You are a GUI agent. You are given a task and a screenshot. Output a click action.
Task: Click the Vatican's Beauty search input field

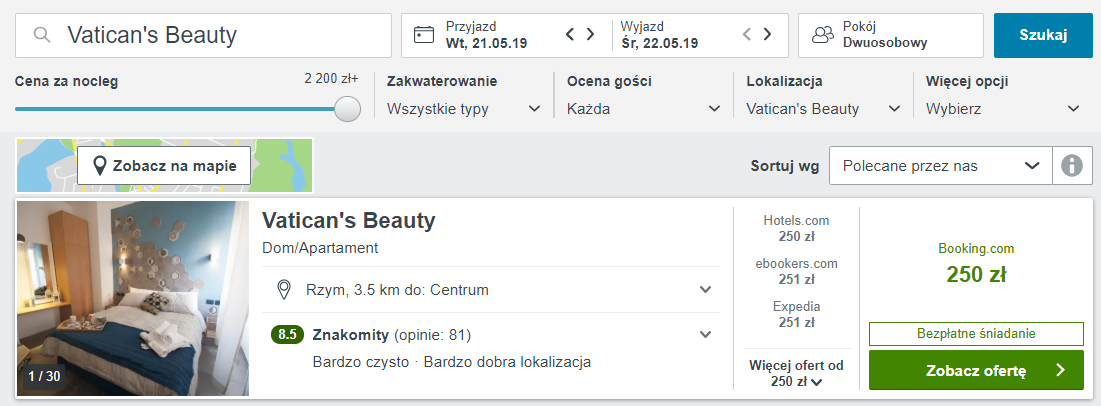coord(204,35)
